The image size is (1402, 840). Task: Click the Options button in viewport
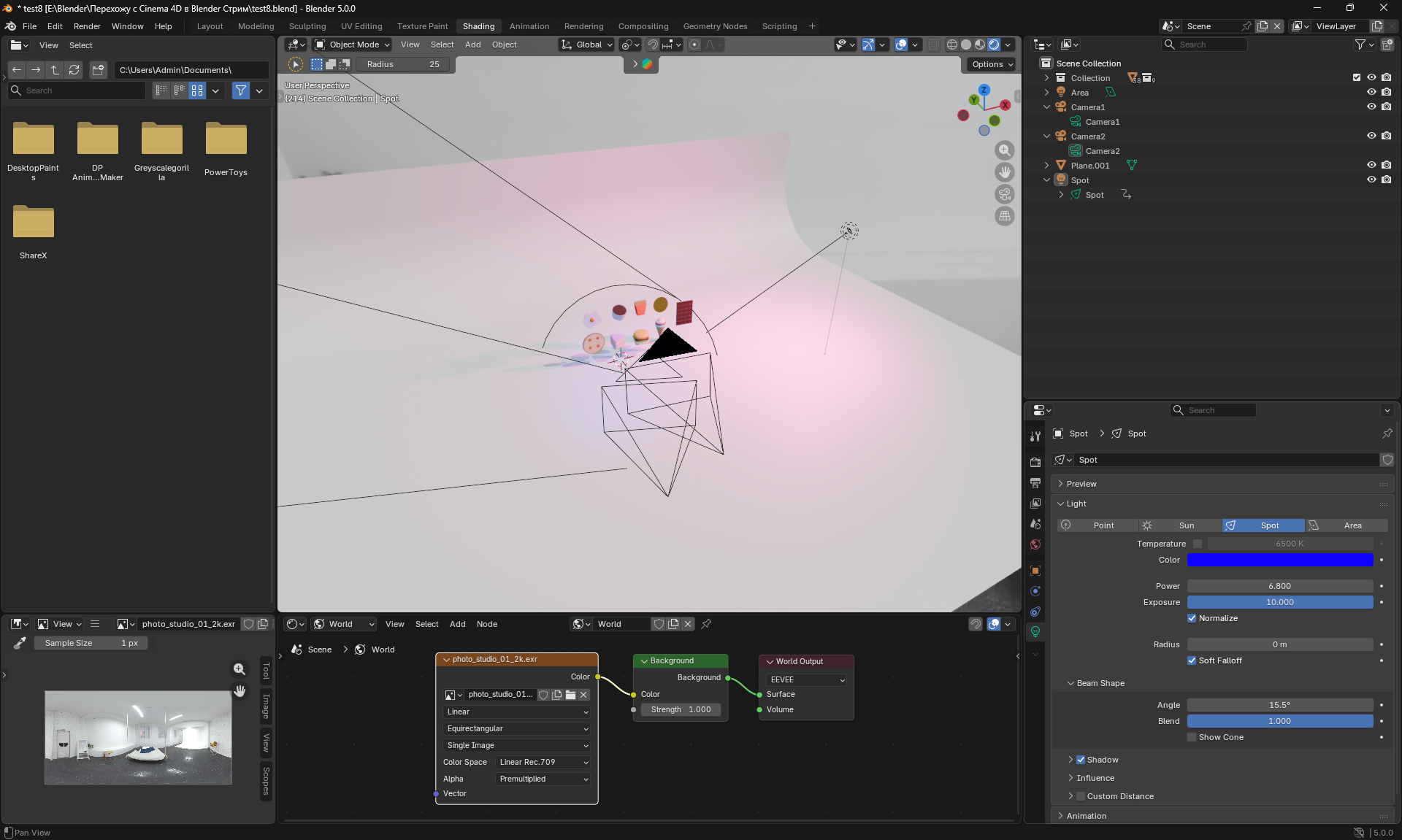coord(992,64)
